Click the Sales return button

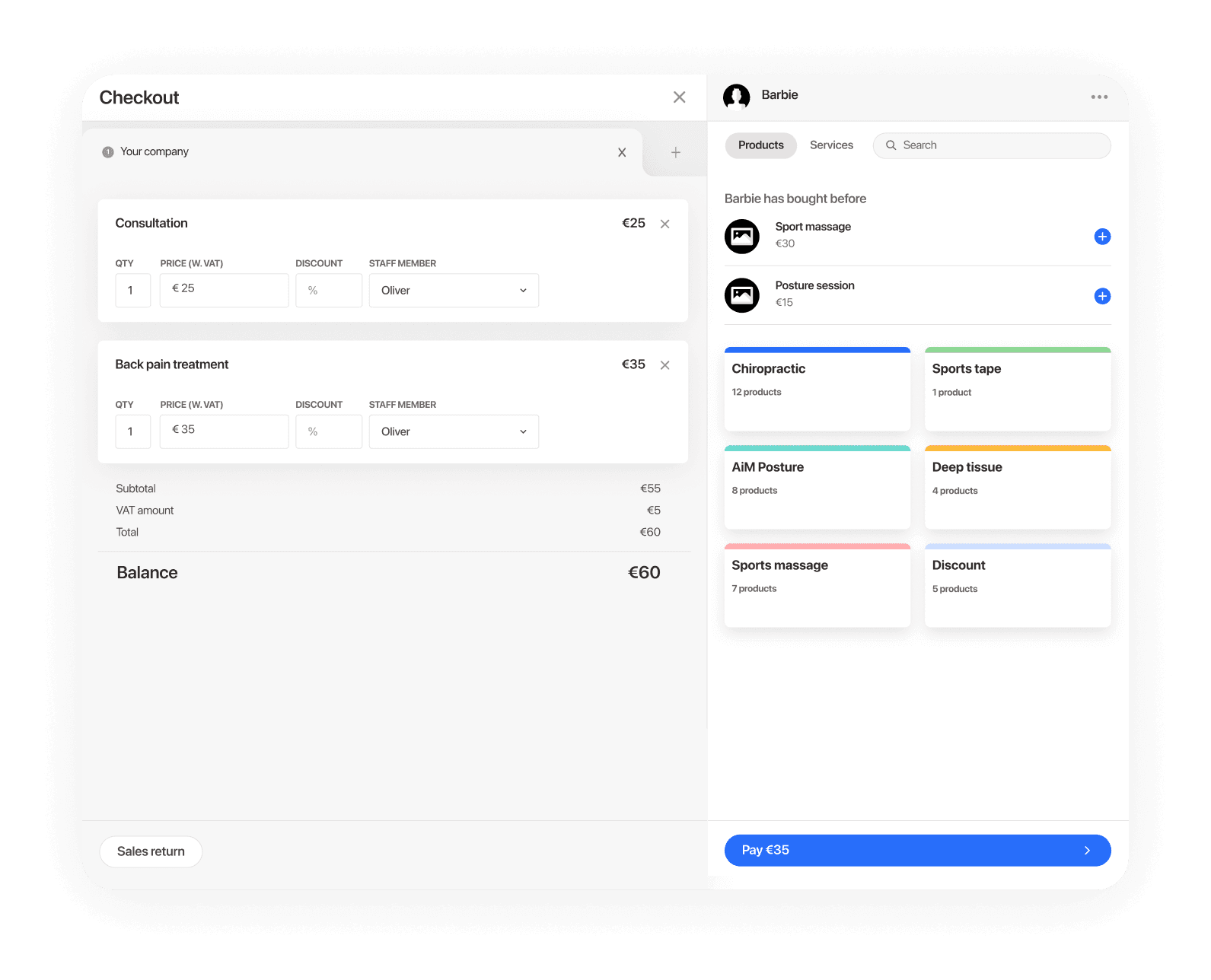pyautogui.click(x=151, y=851)
